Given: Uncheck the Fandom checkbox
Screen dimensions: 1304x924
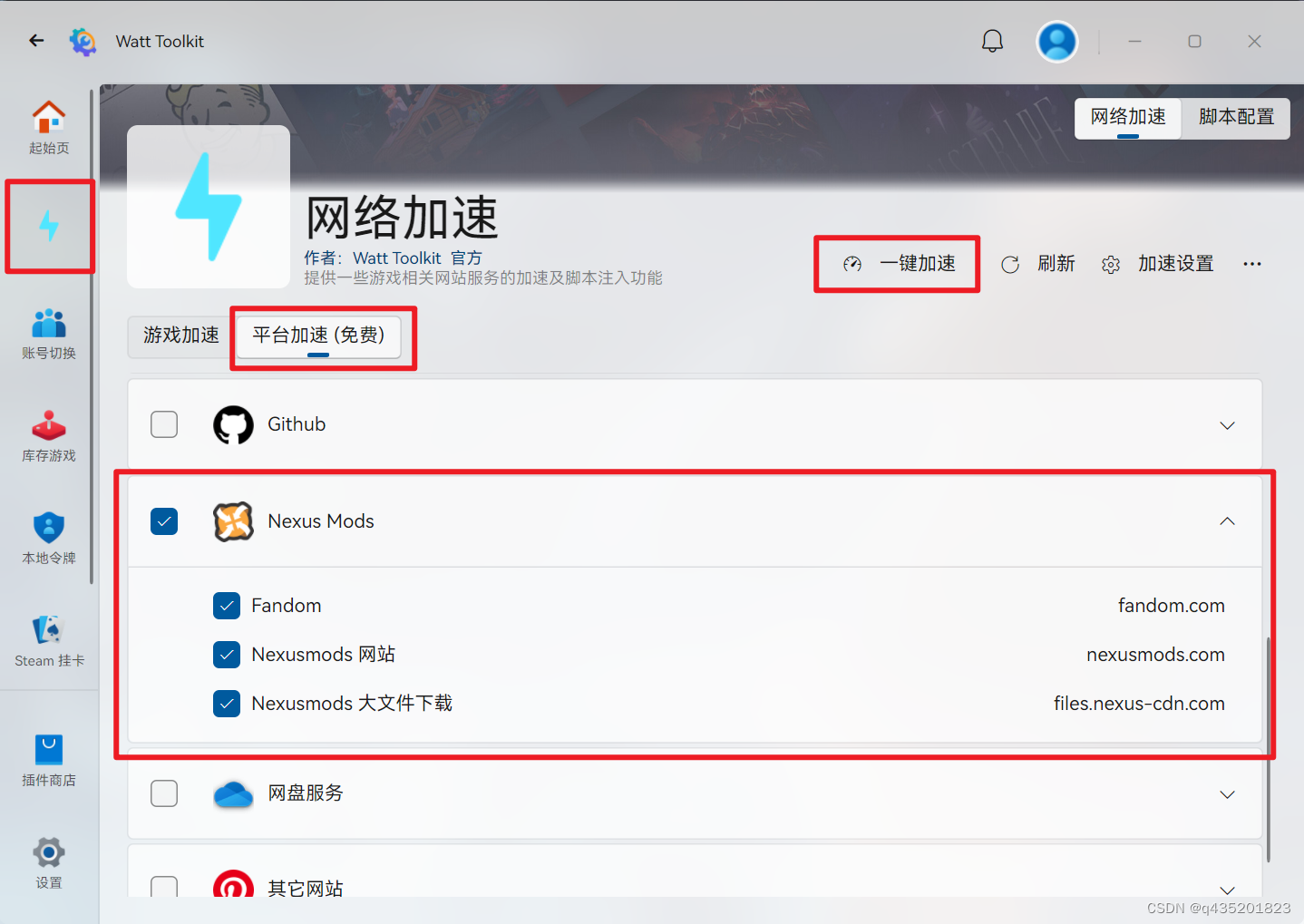Looking at the screenshot, I should (227, 606).
